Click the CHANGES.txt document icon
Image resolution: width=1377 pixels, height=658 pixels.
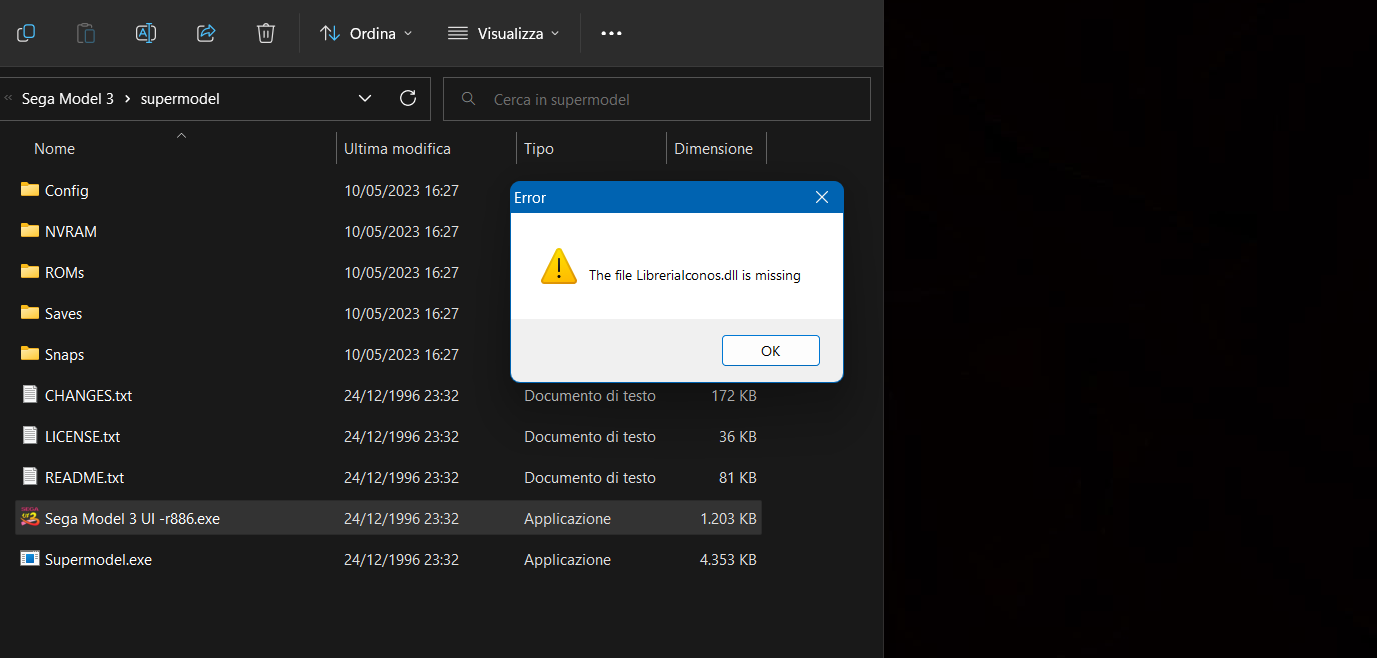click(x=30, y=394)
